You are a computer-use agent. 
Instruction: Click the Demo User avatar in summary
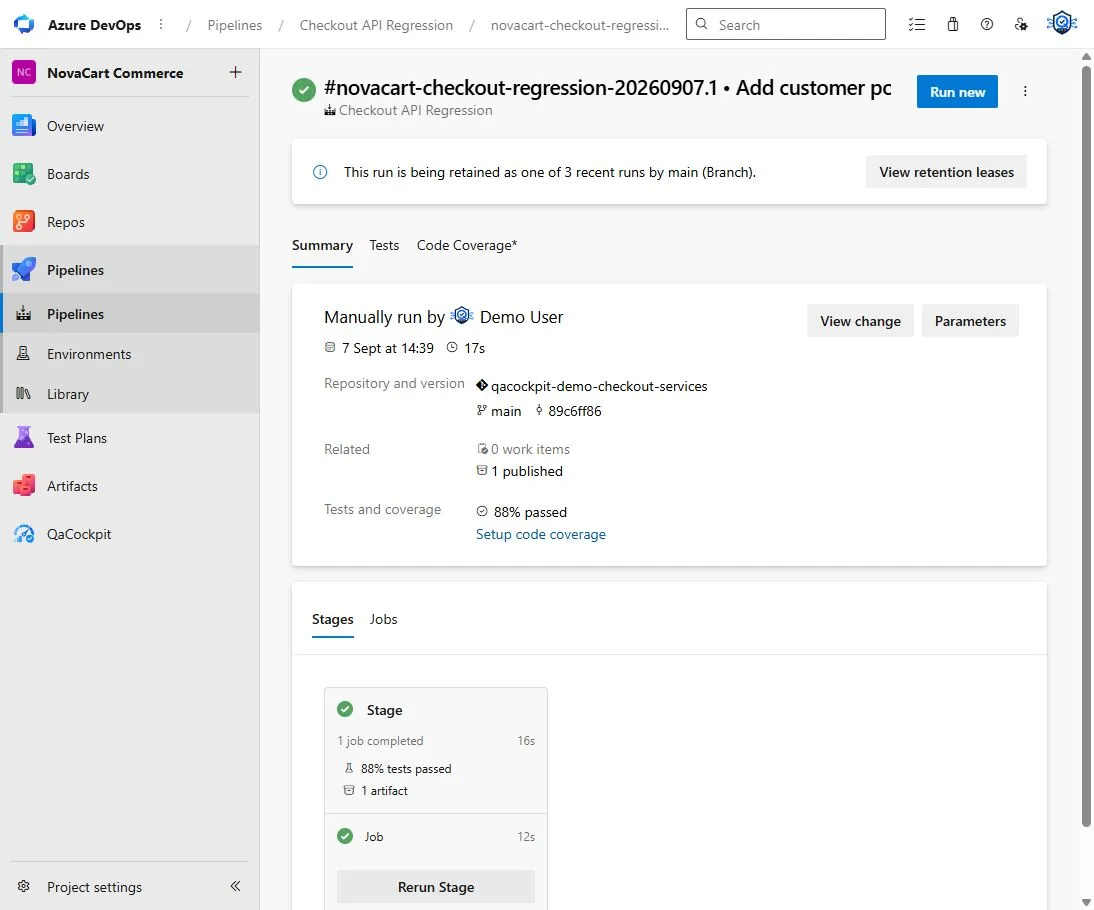coord(462,316)
